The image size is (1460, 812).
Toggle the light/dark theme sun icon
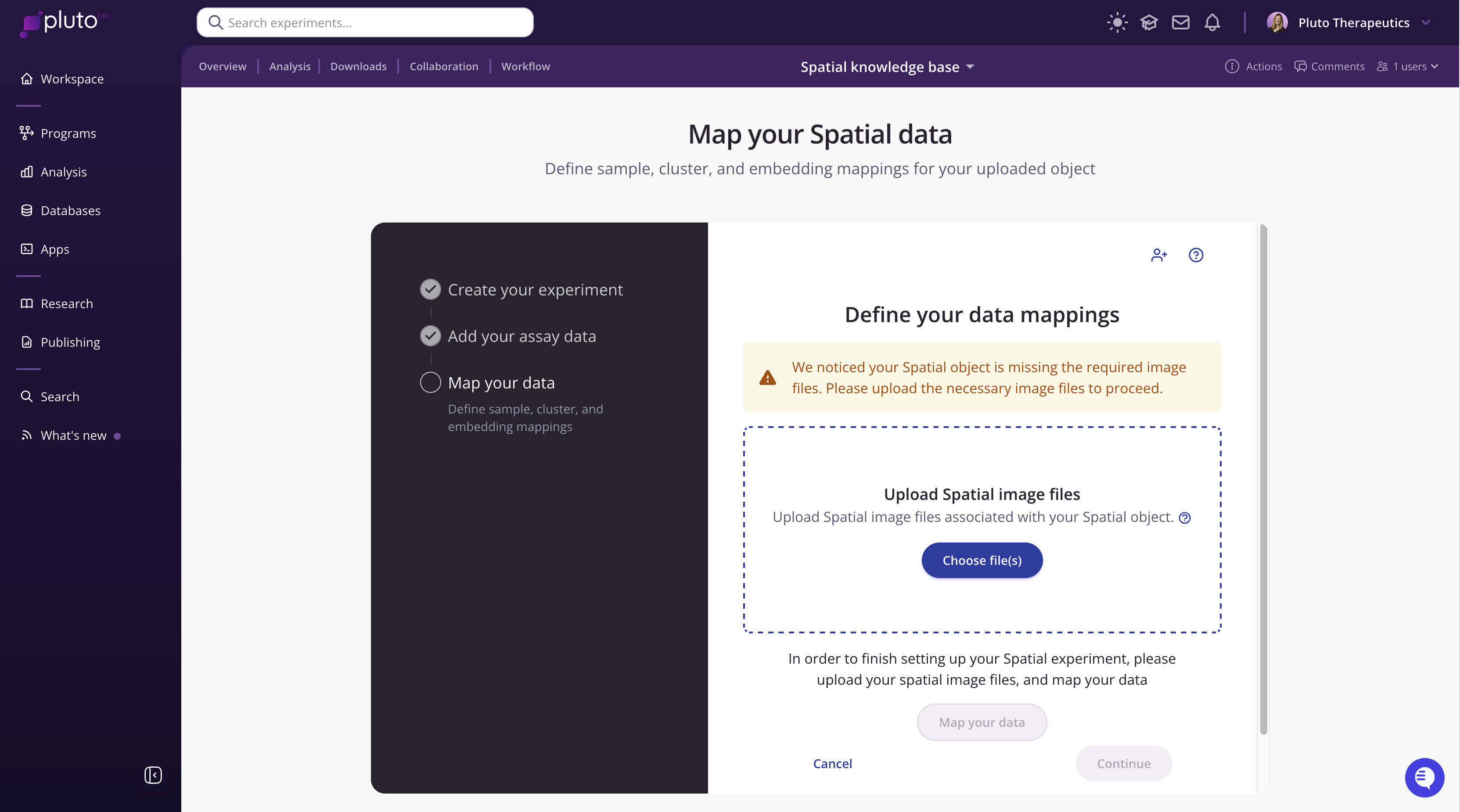(1117, 23)
